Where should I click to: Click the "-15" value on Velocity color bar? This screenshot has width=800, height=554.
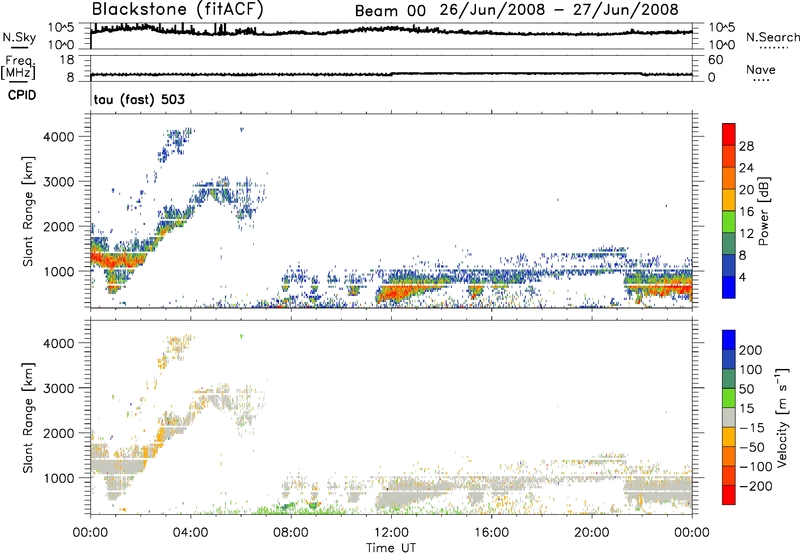click(x=752, y=428)
